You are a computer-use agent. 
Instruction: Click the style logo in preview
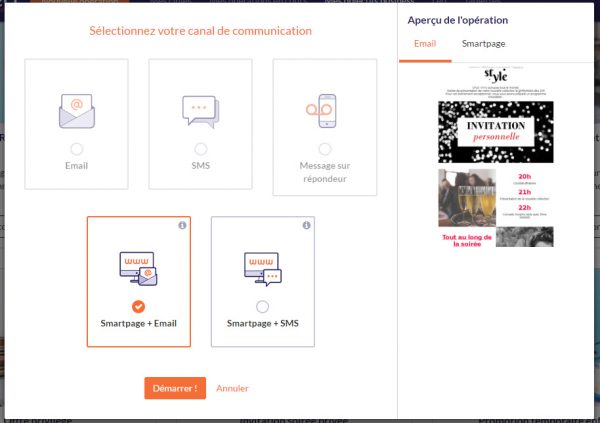click(x=496, y=75)
